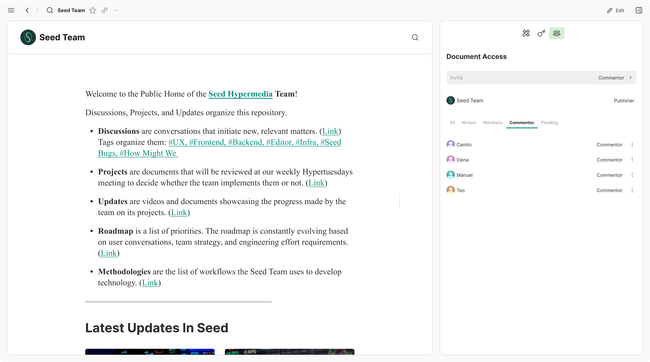Image resolution: width=650 pixels, height=362 pixels.
Task: Open options menu for Teo
Action: 632,190
